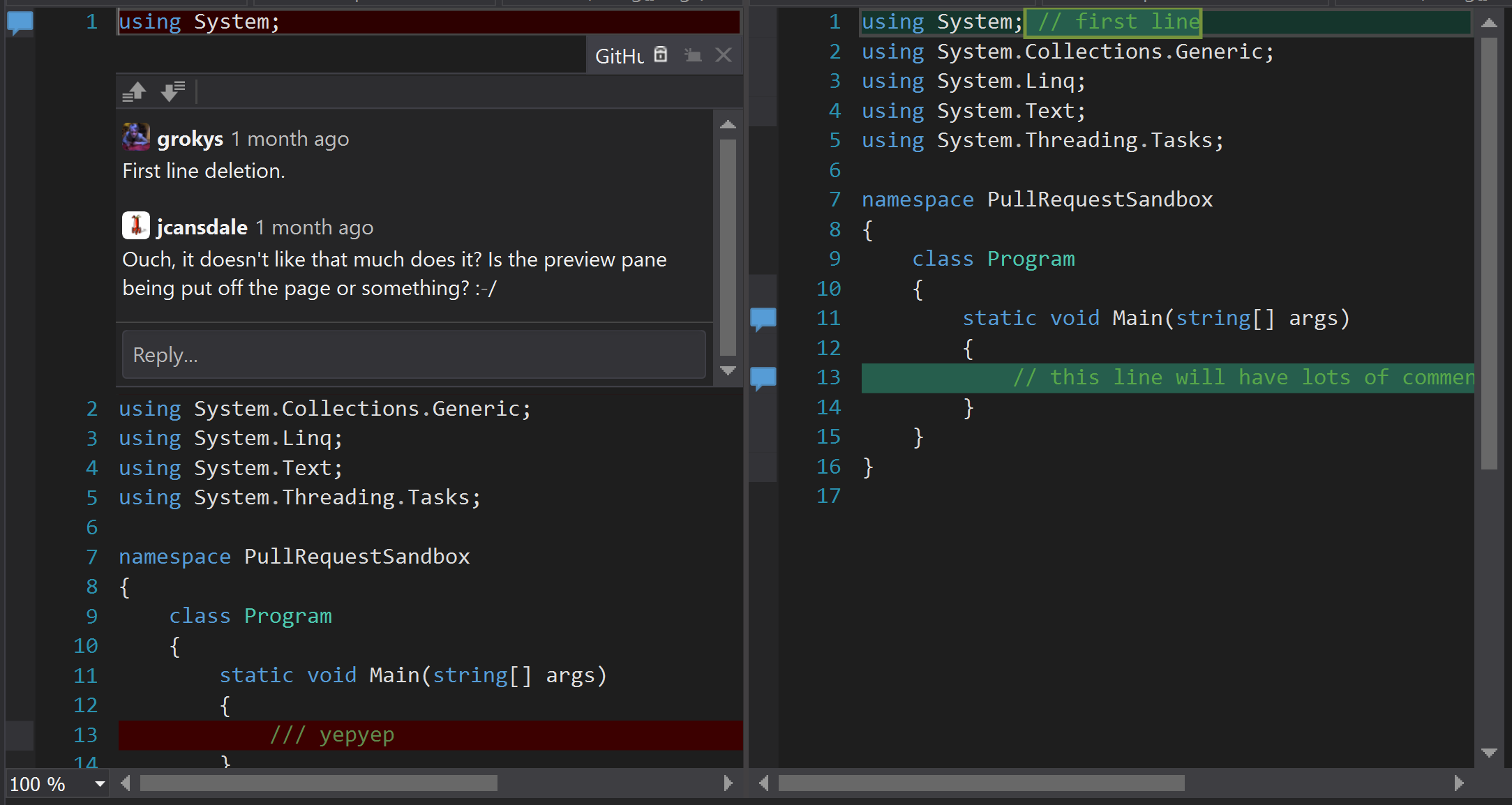
Task: Click grokys username link
Action: (x=190, y=140)
